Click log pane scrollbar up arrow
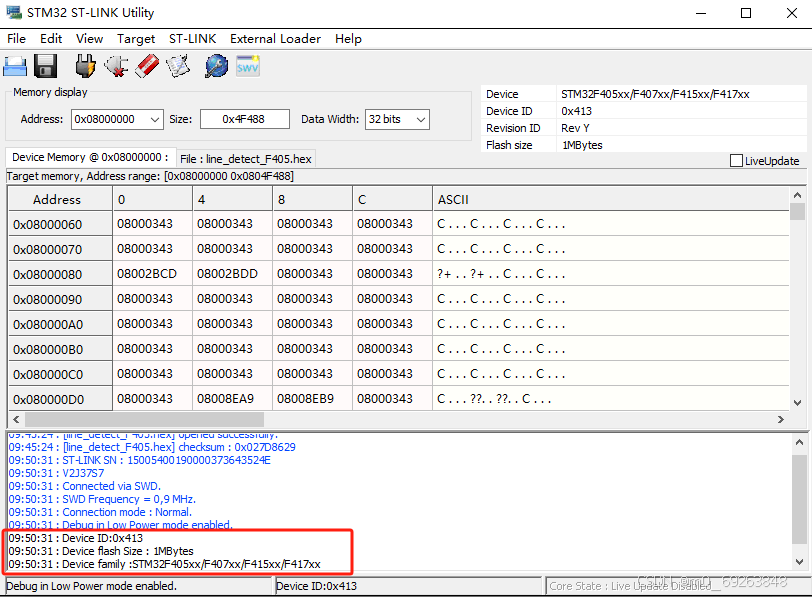This screenshot has width=812, height=597. click(x=799, y=442)
